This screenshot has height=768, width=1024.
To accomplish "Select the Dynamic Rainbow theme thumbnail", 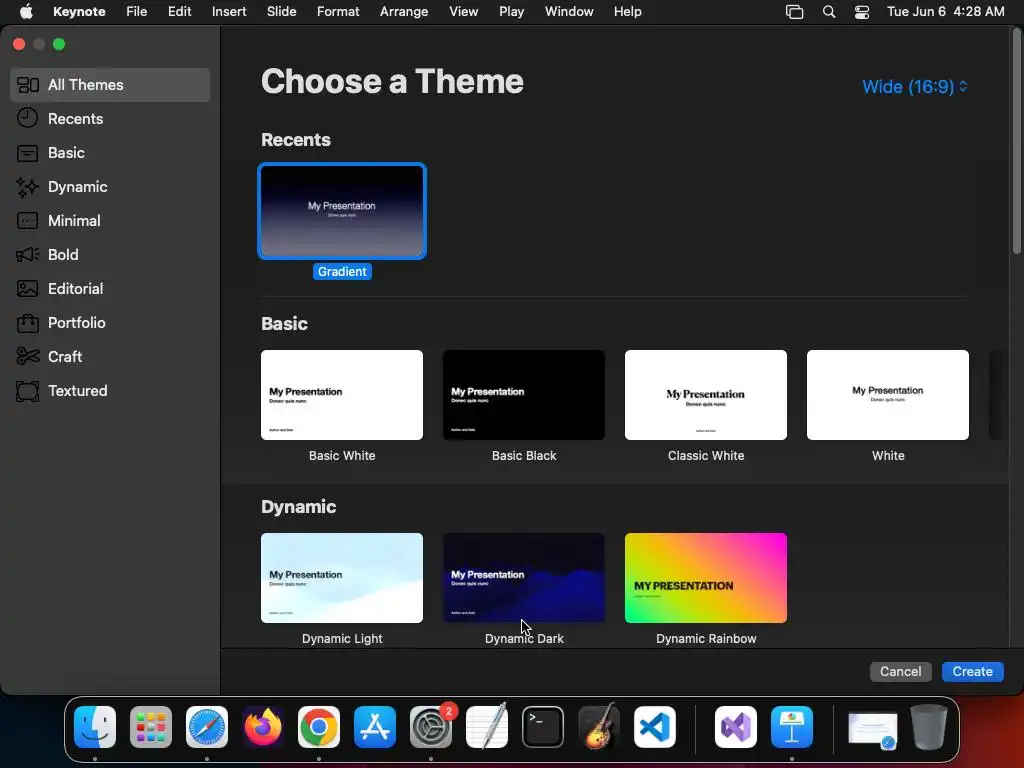I will [706, 578].
